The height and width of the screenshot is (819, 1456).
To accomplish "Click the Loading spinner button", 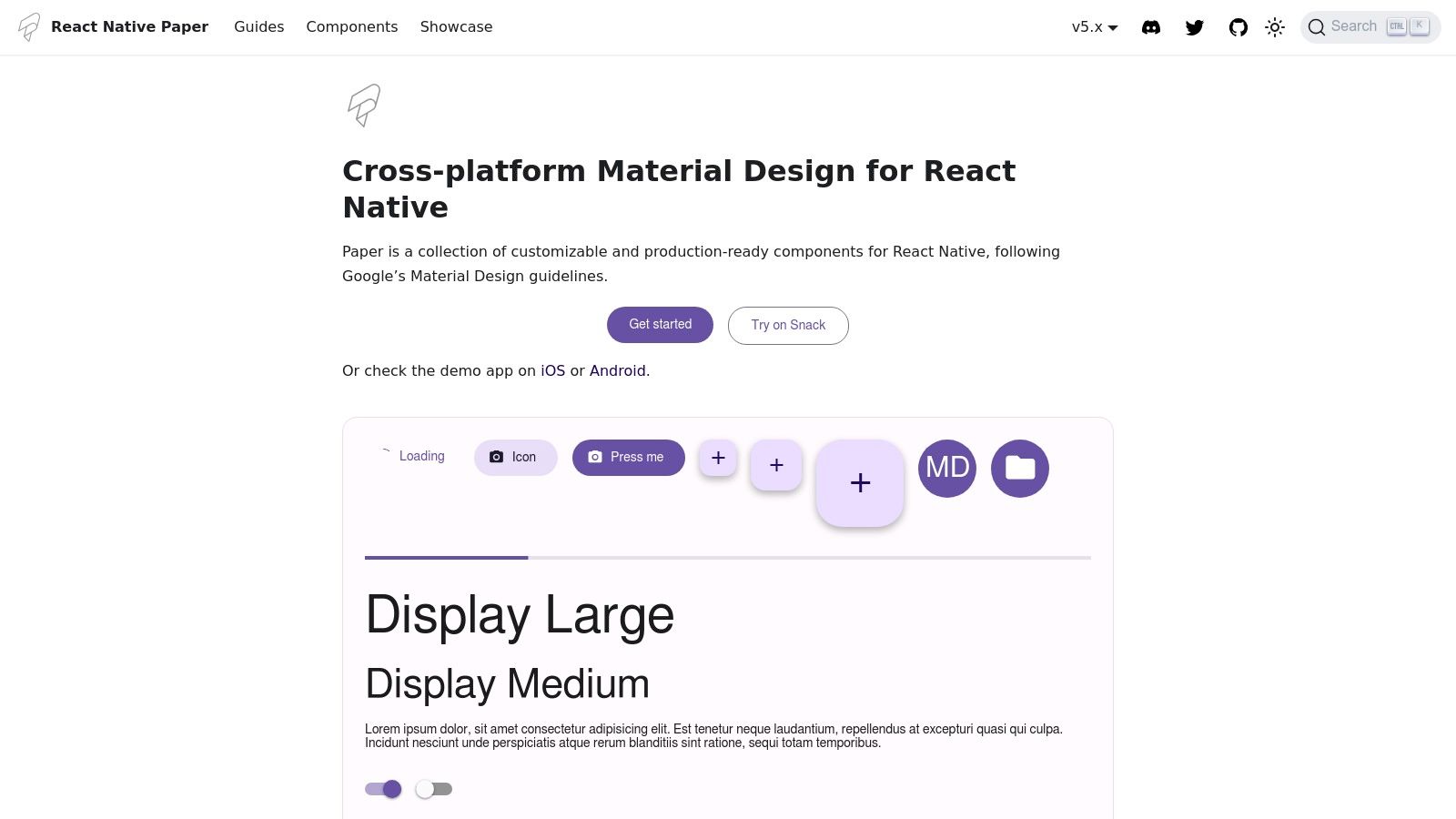I will pyautogui.click(x=412, y=456).
